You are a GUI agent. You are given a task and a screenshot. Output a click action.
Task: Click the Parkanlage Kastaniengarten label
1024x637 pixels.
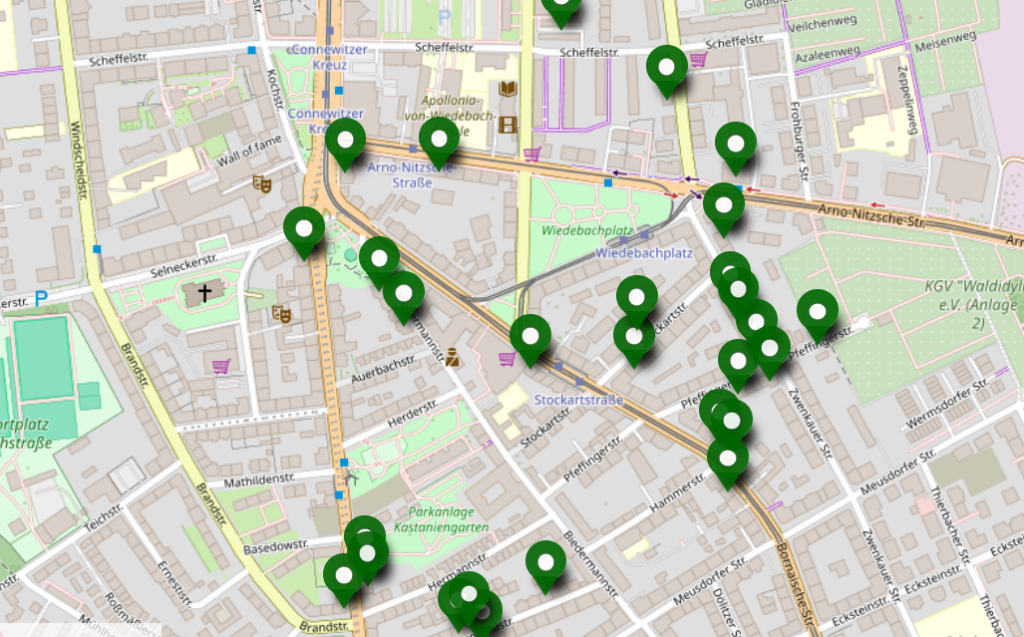(441, 519)
